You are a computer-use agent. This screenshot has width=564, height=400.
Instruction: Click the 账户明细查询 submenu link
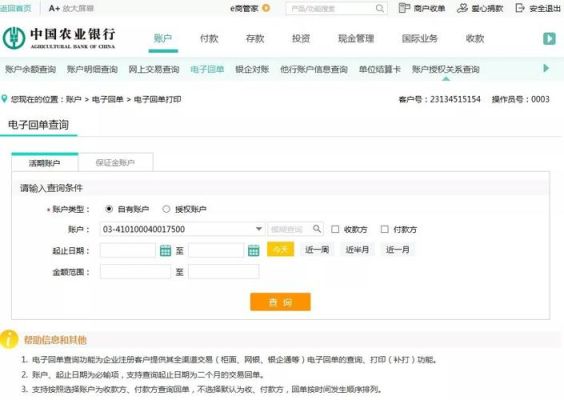click(92, 69)
